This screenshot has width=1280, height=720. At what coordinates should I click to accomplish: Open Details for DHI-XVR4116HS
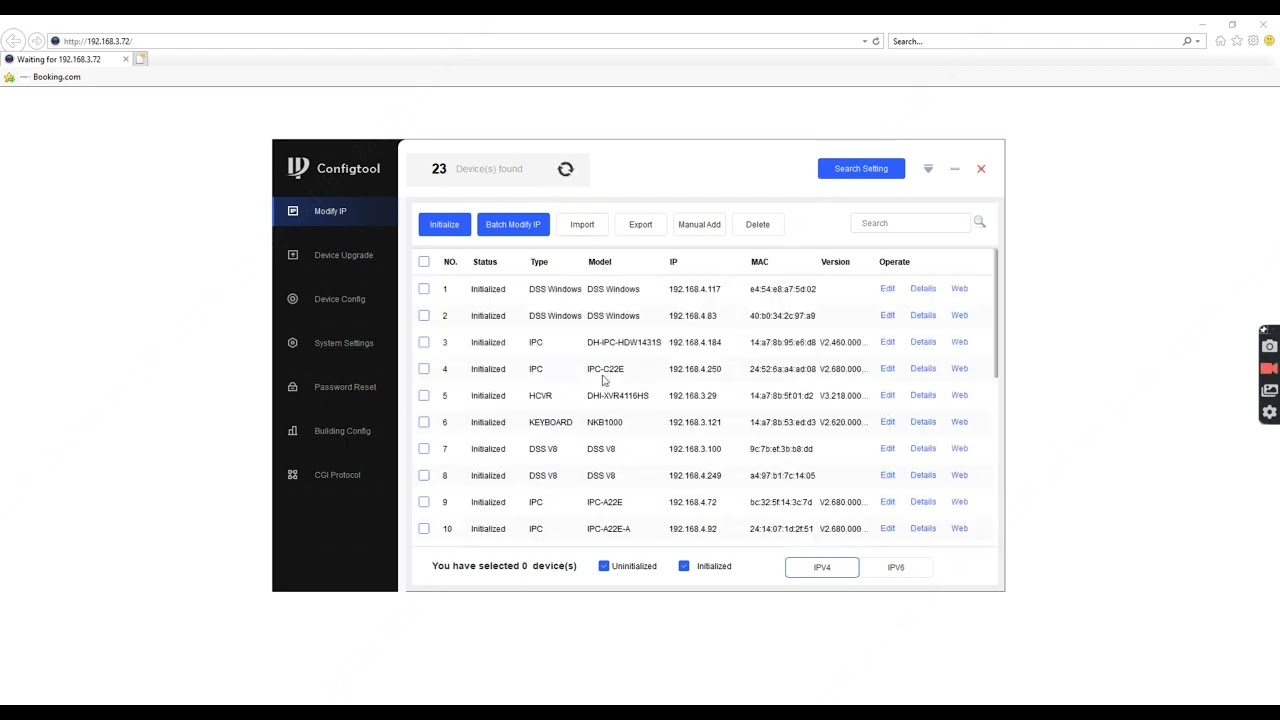923,395
